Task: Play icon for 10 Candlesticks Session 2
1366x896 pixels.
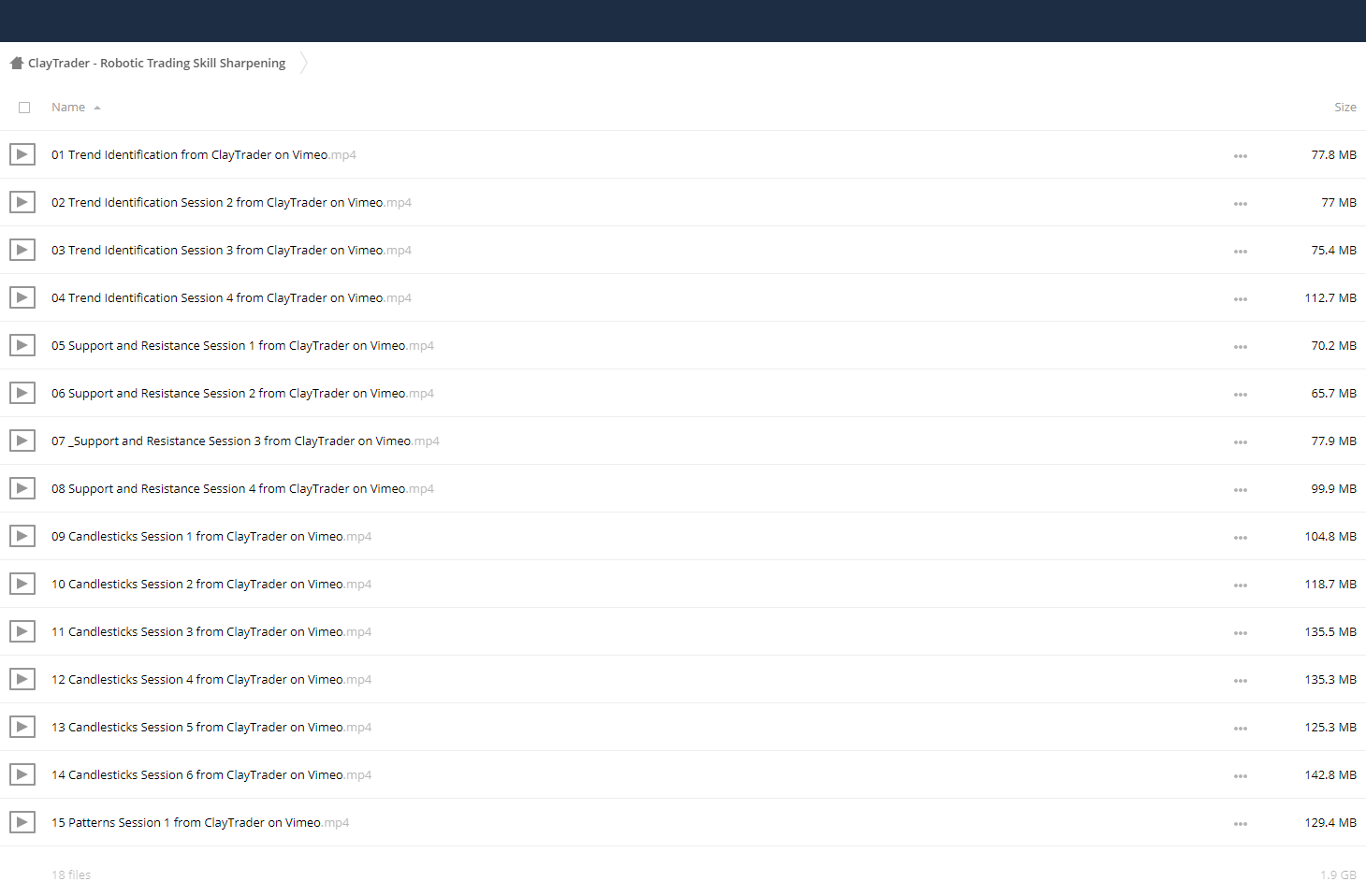Action: click(22, 584)
